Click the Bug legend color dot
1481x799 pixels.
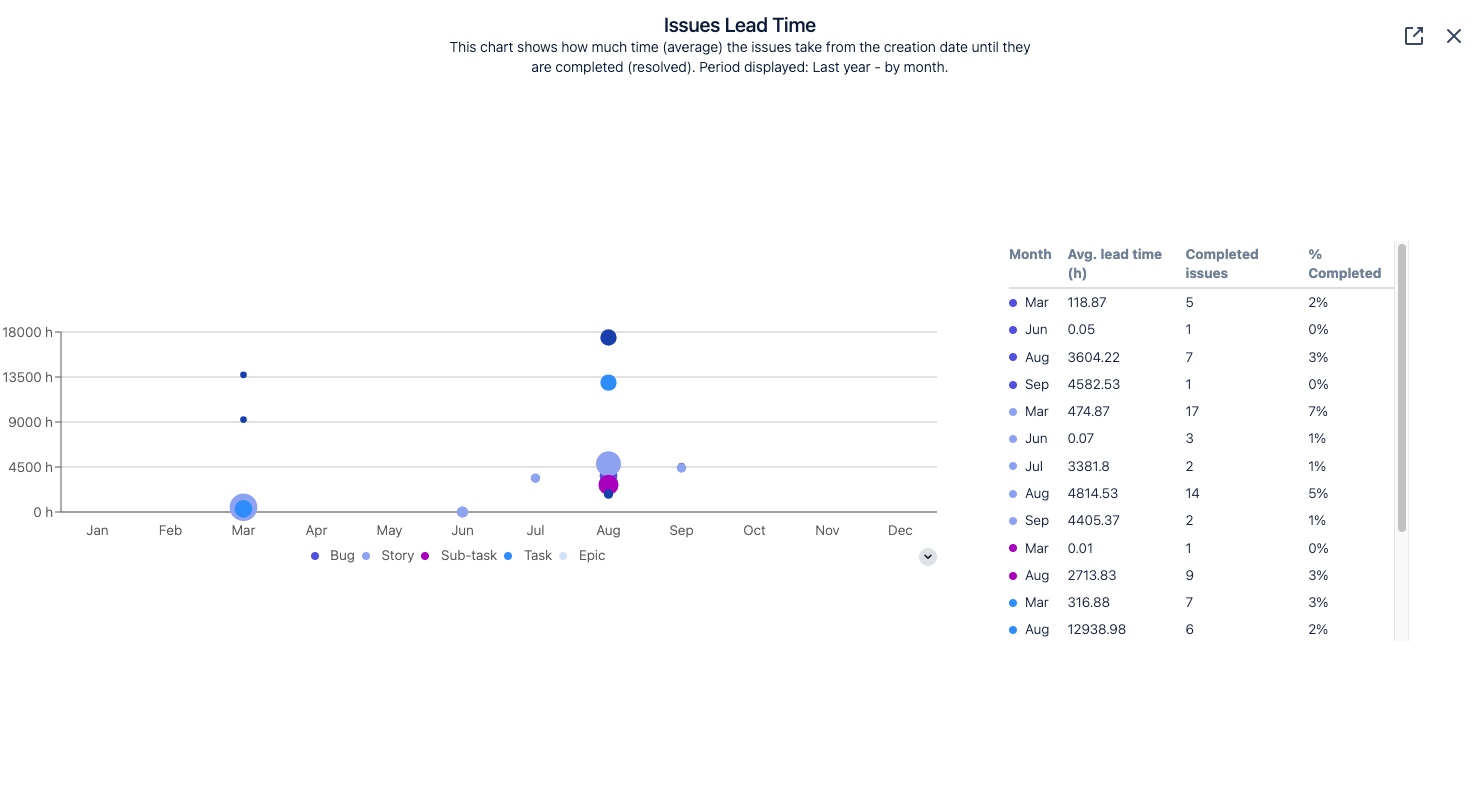click(x=315, y=555)
